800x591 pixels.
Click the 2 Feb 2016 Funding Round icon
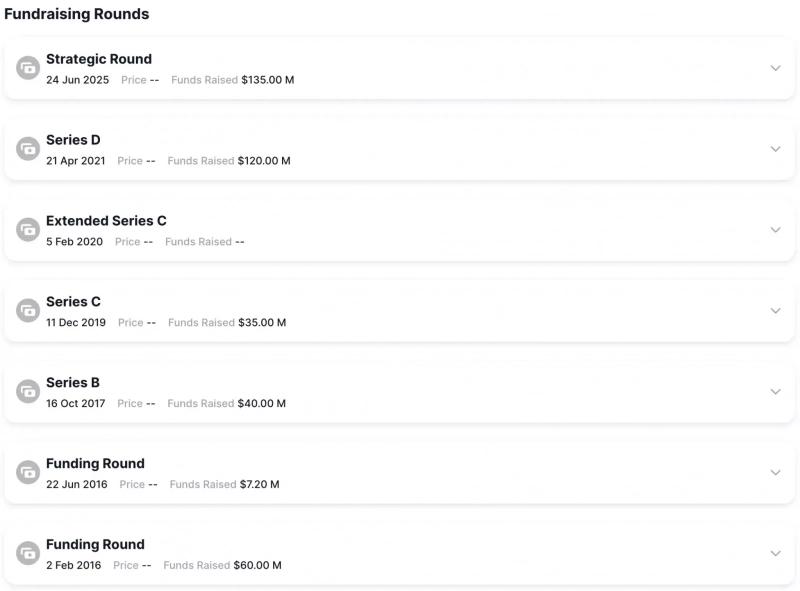(x=28, y=553)
